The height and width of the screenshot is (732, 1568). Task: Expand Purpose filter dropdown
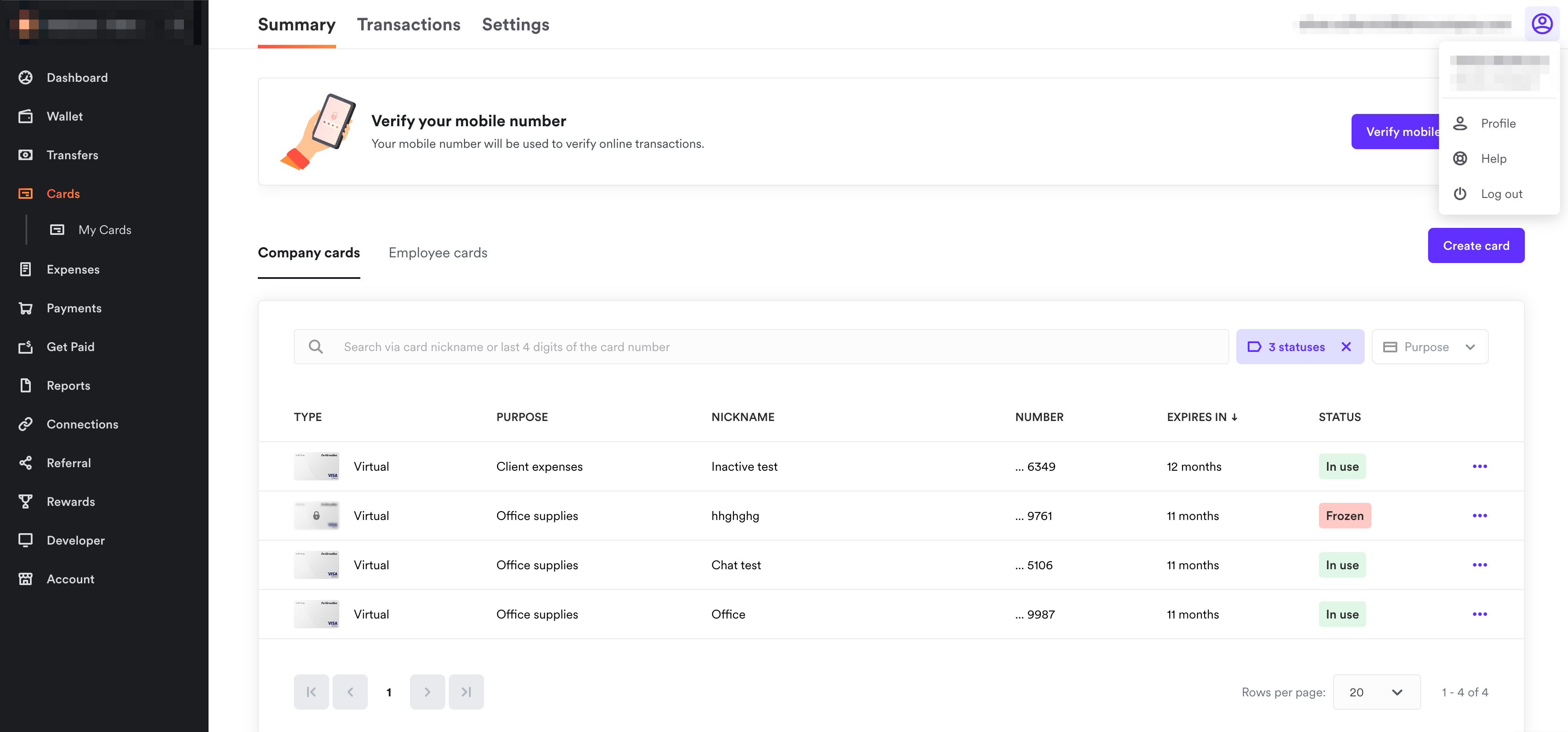[1430, 346]
